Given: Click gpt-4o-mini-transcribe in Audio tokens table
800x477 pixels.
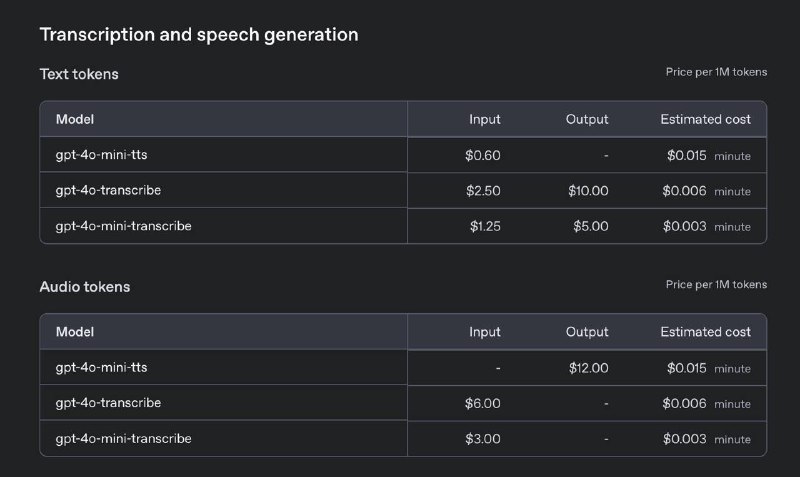Looking at the screenshot, I should (123, 439).
